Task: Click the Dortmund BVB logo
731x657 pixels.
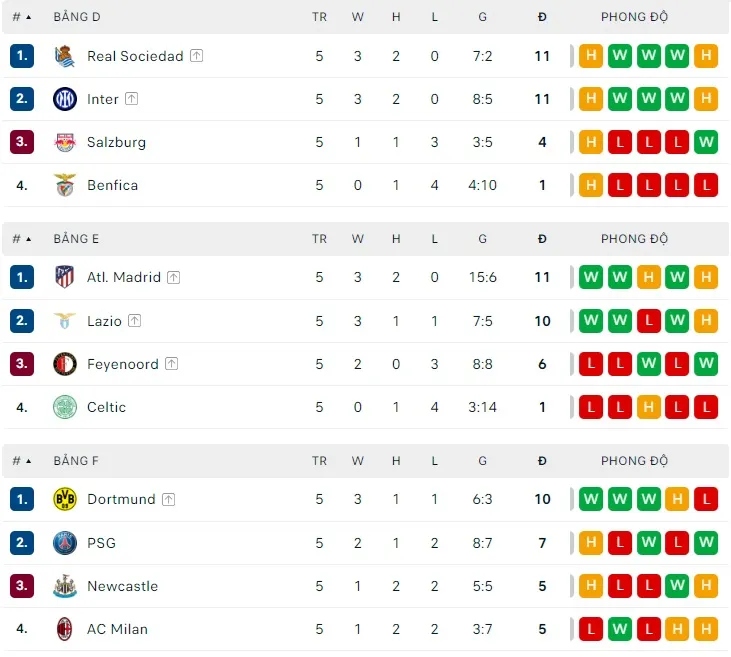Action: click(x=65, y=499)
